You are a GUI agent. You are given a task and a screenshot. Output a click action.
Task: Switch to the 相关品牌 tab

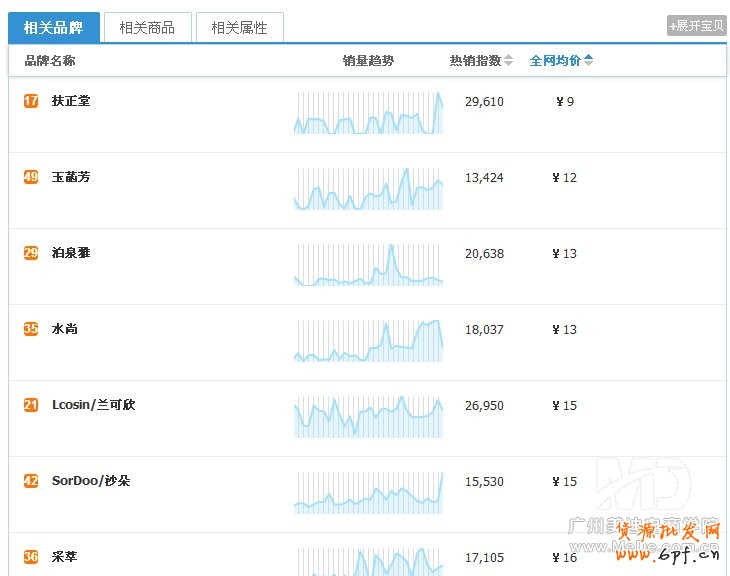(54, 27)
